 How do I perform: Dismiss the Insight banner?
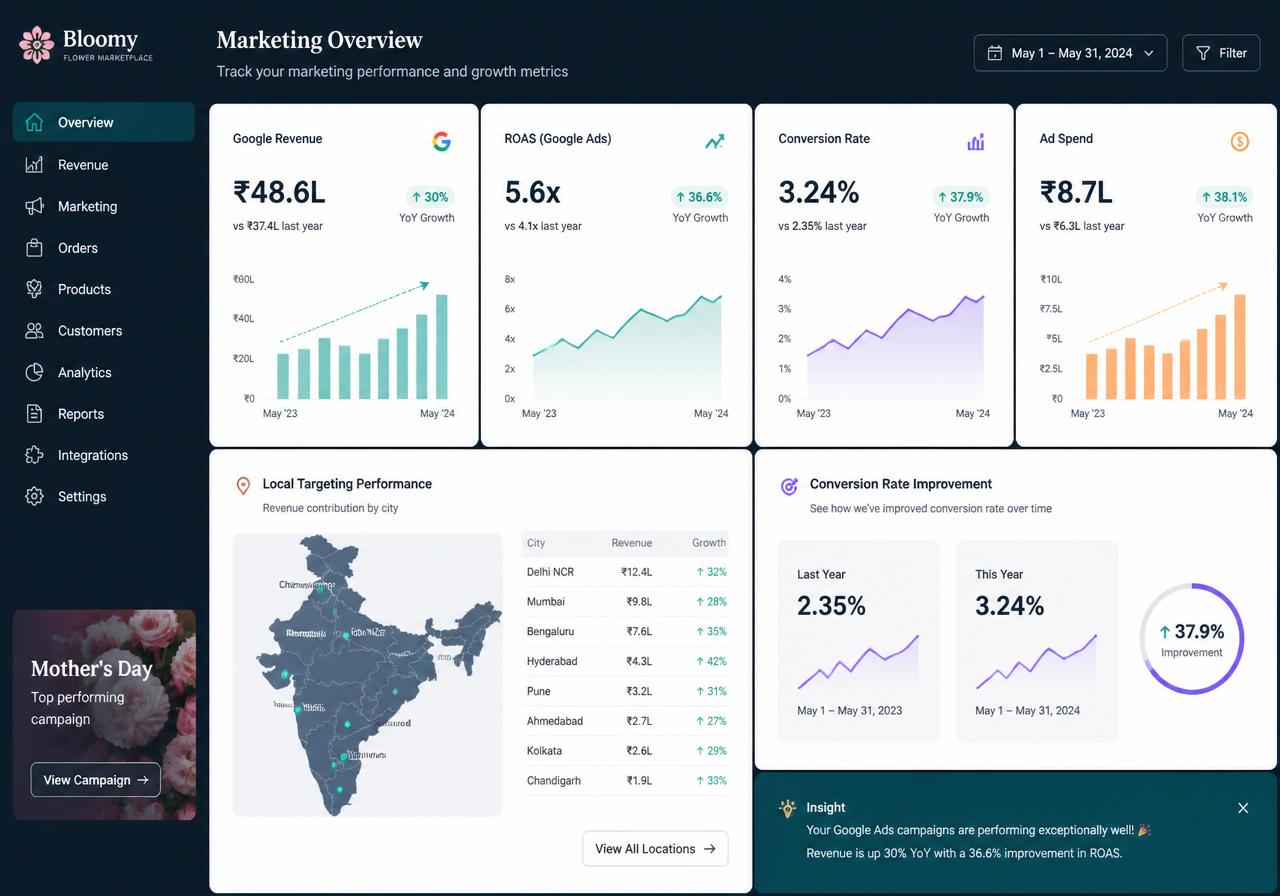1243,808
